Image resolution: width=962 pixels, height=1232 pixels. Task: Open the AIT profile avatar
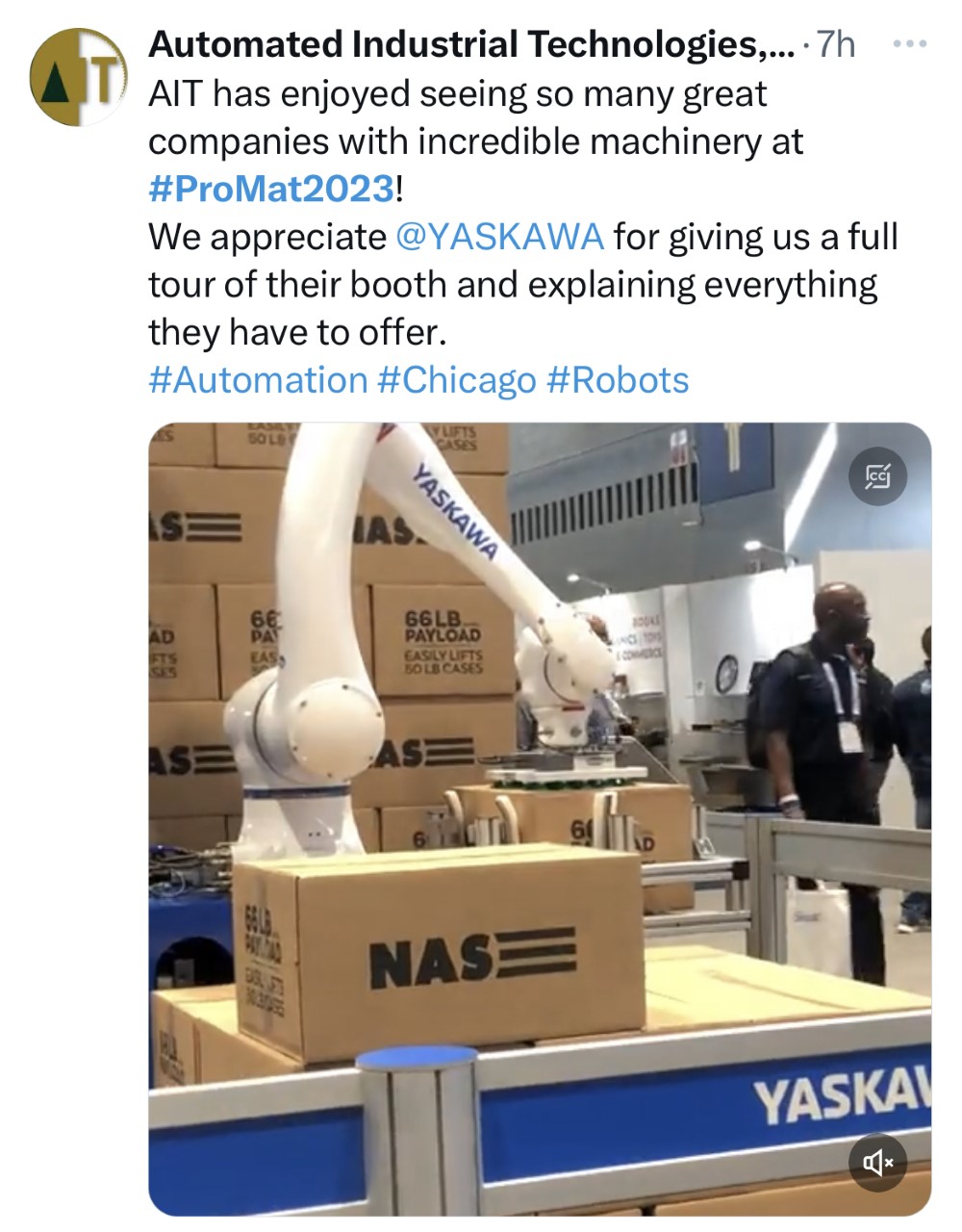click(79, 77)
